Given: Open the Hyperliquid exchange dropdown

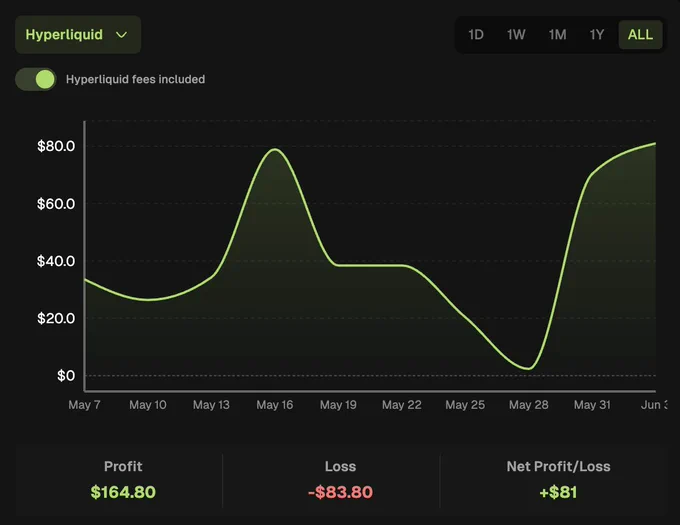Looking at the screenshot, I should click(x=78, y=35).
